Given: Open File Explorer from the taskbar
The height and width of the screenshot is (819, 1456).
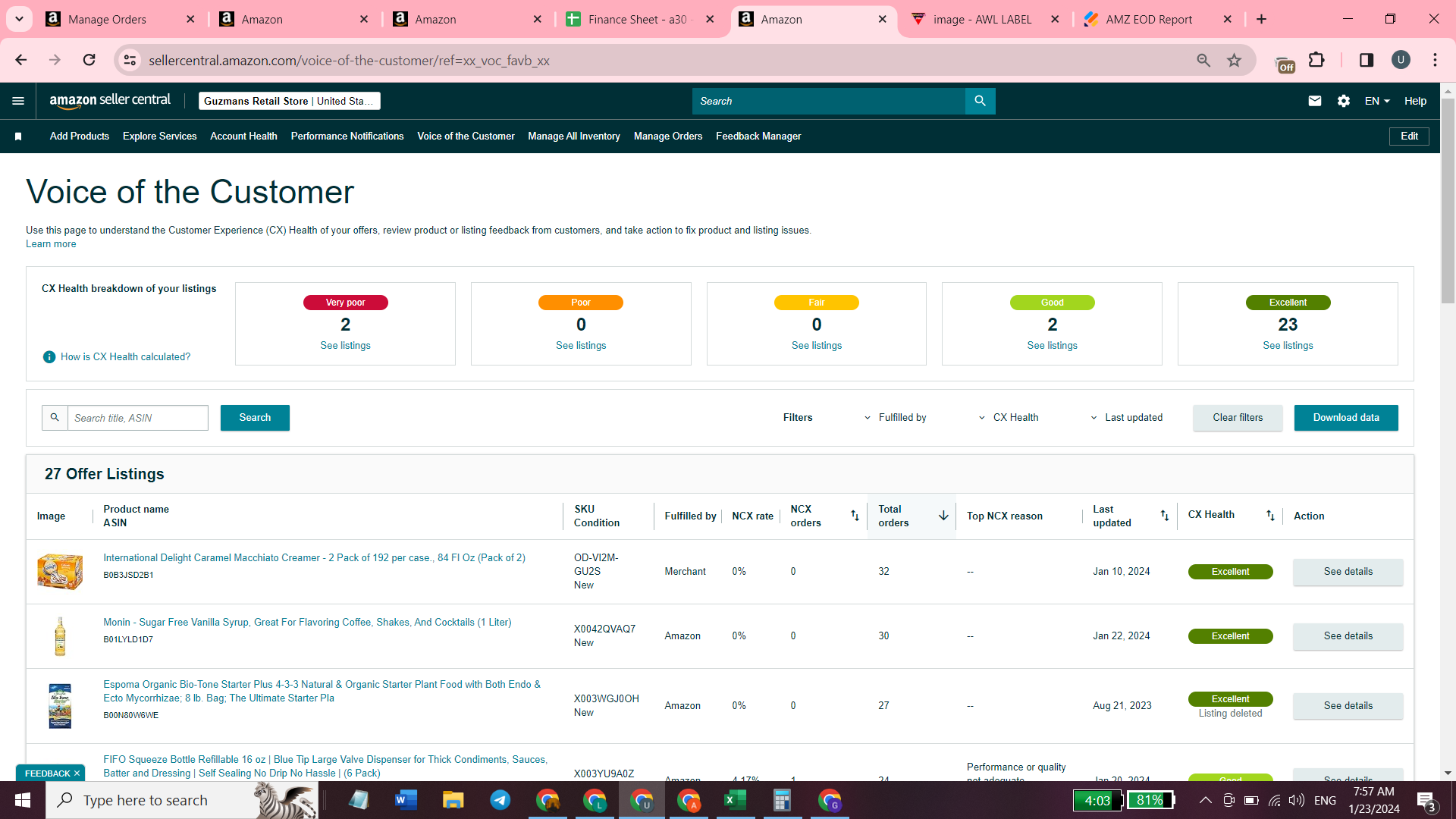Looking at the screenshot, I should point(453,800).
